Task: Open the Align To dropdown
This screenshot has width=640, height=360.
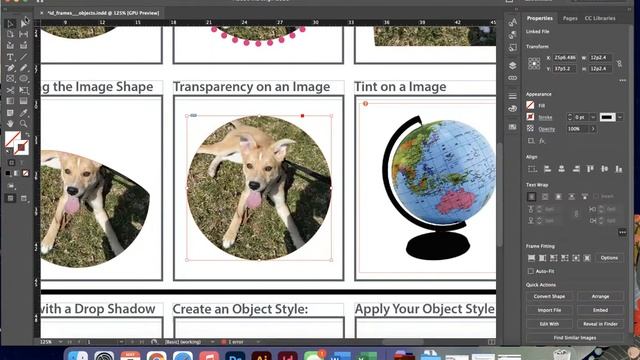Action: click(532, 169)
